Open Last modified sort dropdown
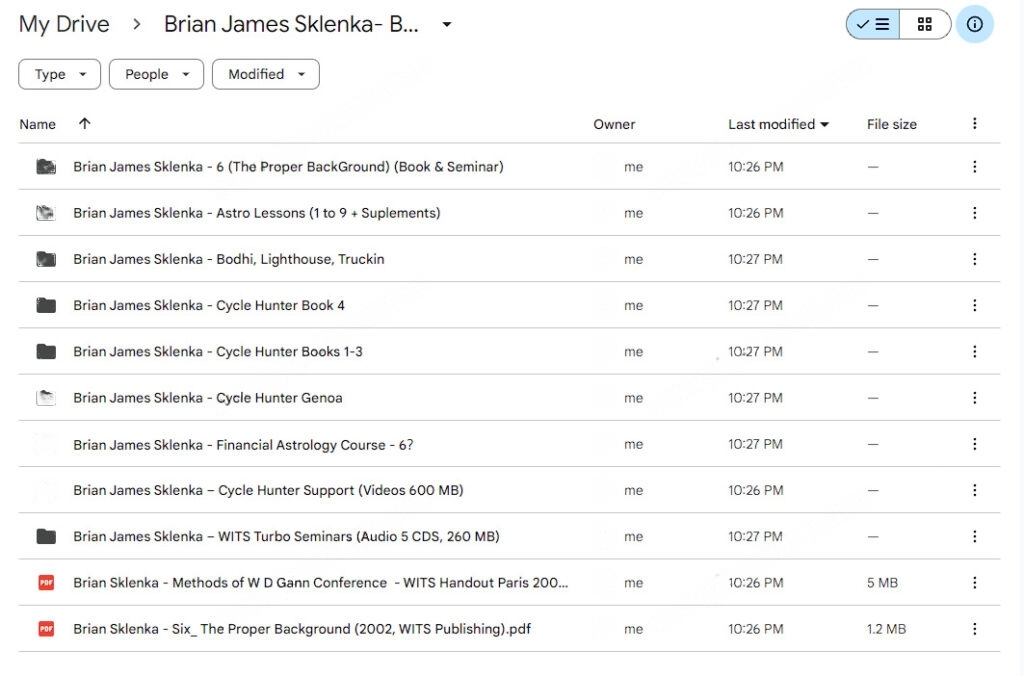The height and width of the screenshot is (676, 1024). point(778,124)
